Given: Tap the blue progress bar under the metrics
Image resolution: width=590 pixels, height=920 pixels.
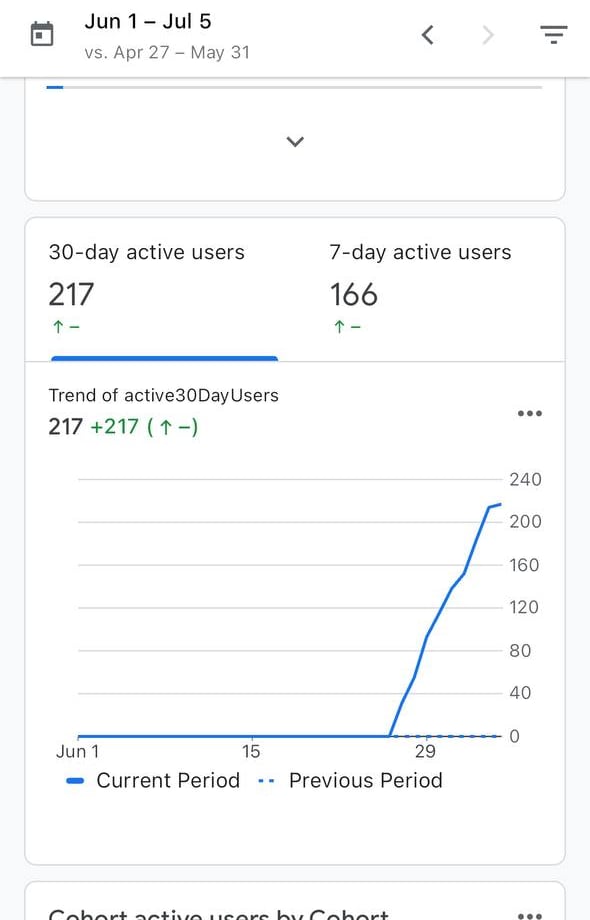Looking at the screenshot, I should pos(163,355).
